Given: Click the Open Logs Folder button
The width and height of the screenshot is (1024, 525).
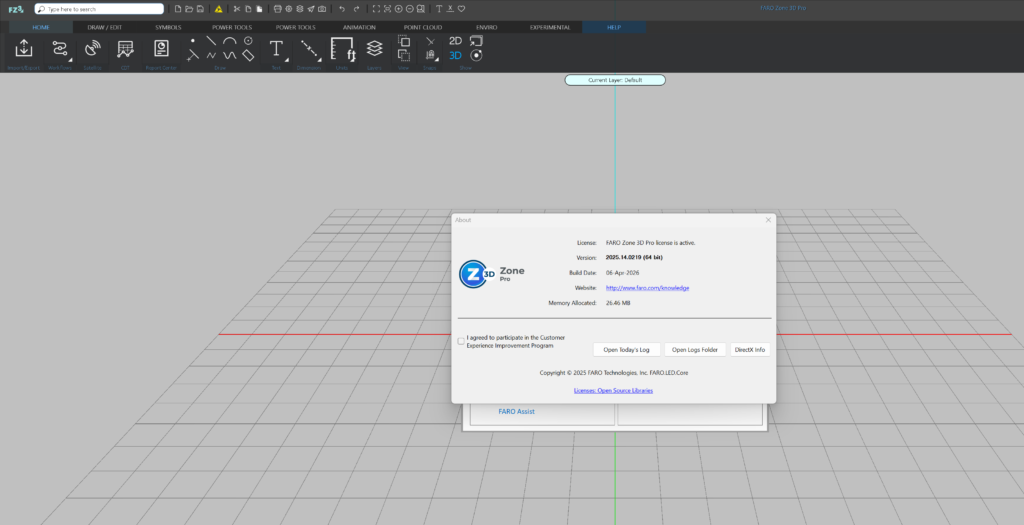Looking at the screenshot, I should (695, 350).
